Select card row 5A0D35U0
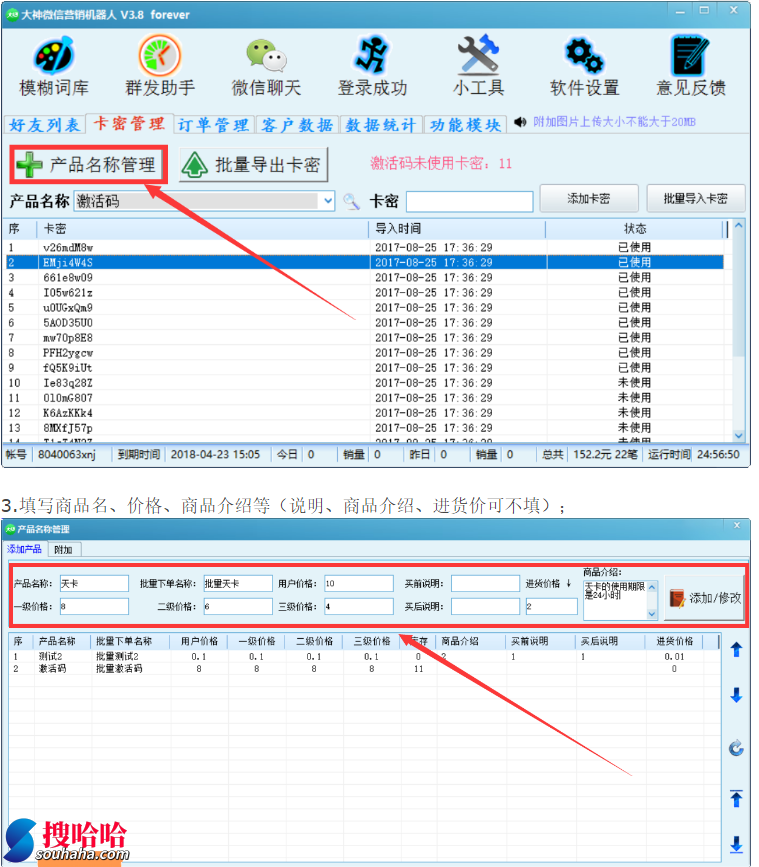 (365, 322)
